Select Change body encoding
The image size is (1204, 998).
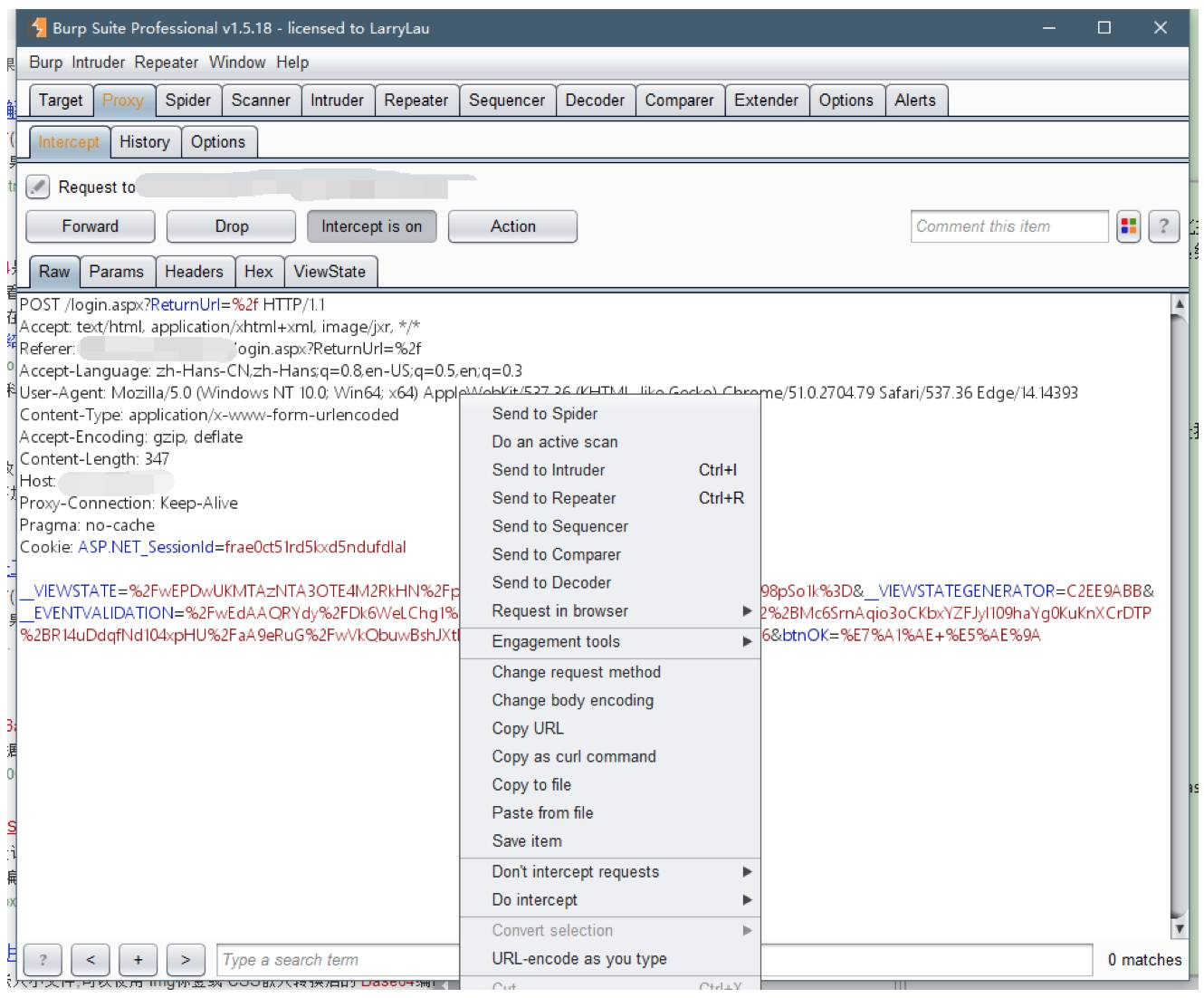click(610, 699)
